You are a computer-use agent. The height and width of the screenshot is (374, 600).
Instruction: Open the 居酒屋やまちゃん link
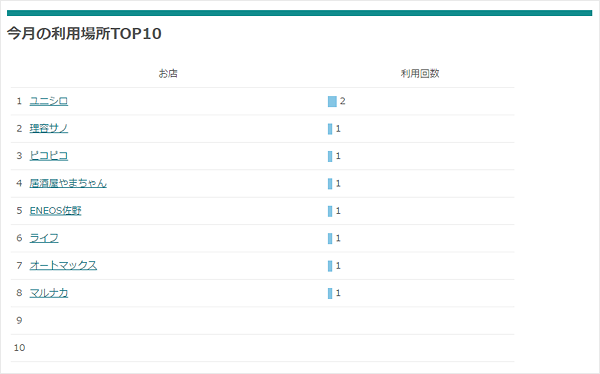click(x=68, y=183)
